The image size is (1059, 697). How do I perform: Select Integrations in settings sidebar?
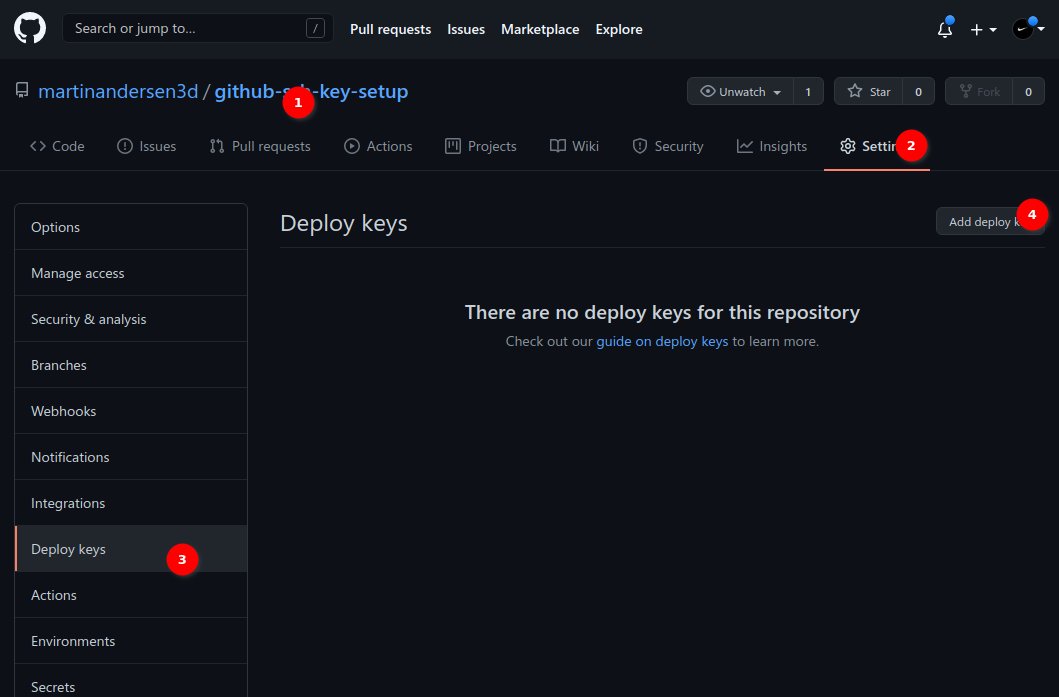[131, 502]
